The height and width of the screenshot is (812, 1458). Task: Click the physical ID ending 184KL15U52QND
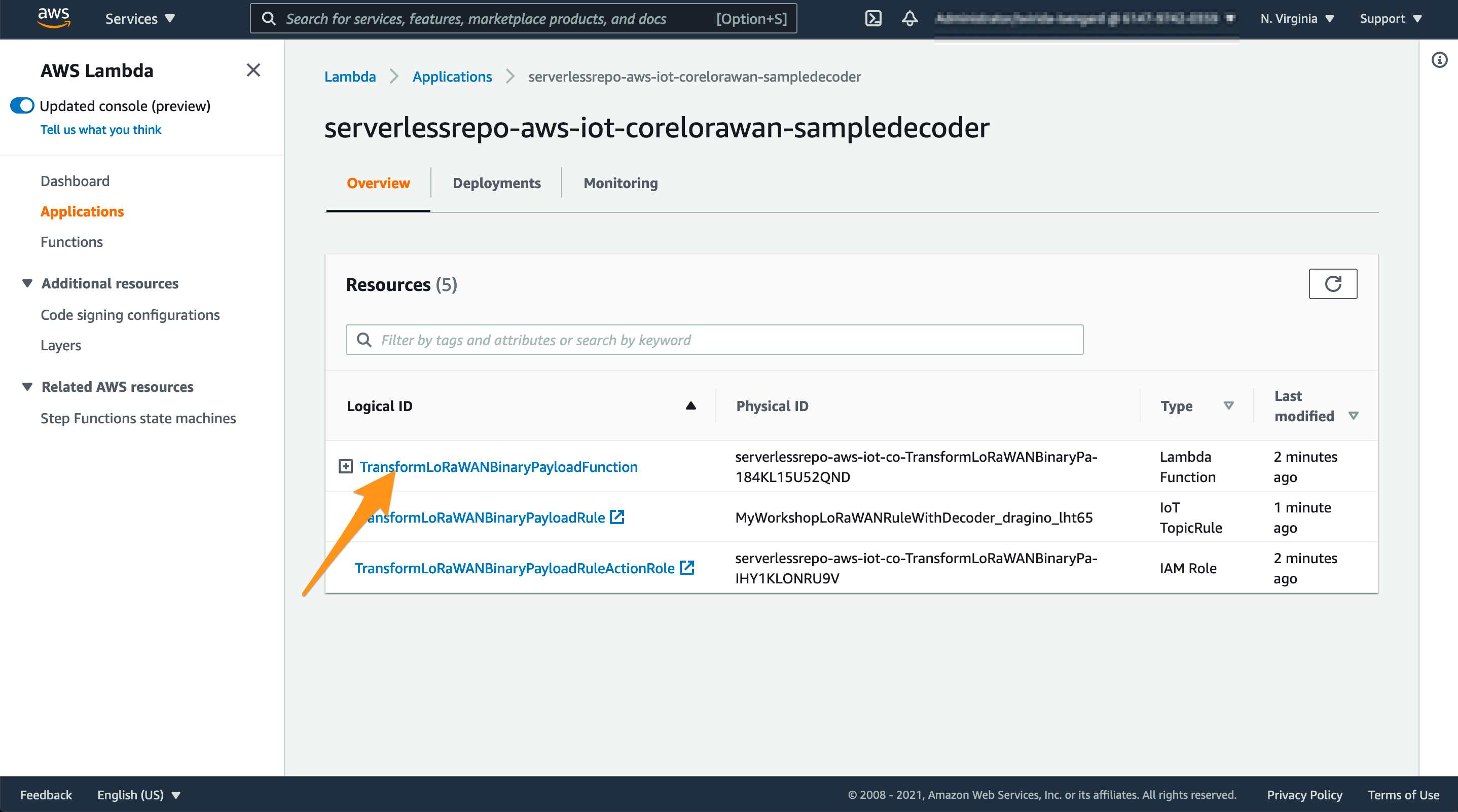click(916, 467)
